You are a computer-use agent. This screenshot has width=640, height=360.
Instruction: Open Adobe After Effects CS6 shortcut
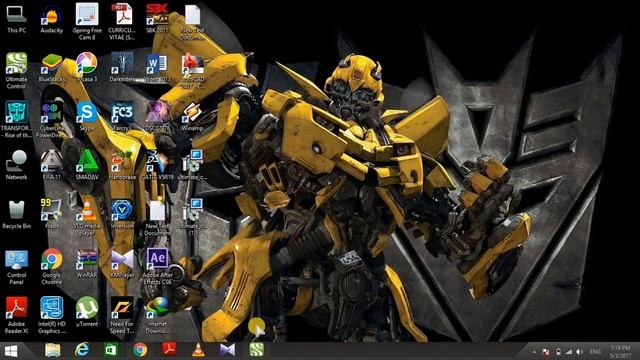(157, 267)
